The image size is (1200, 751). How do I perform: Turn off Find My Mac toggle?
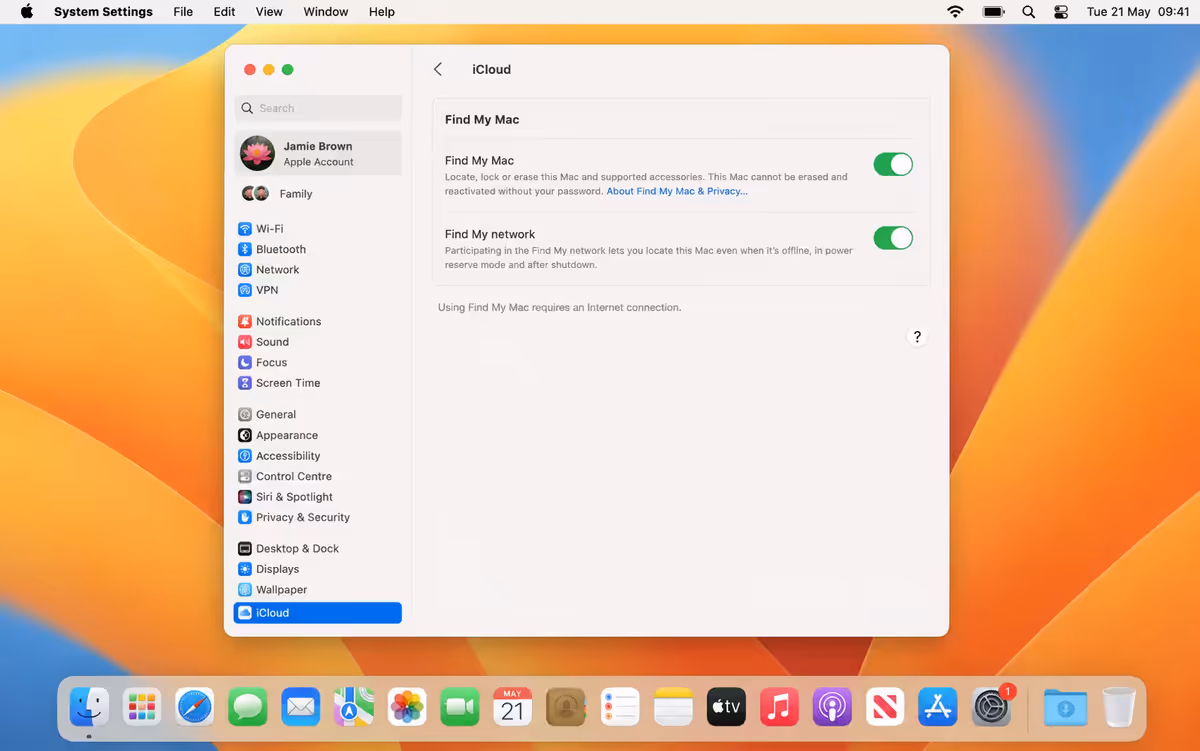coord(893,164)
